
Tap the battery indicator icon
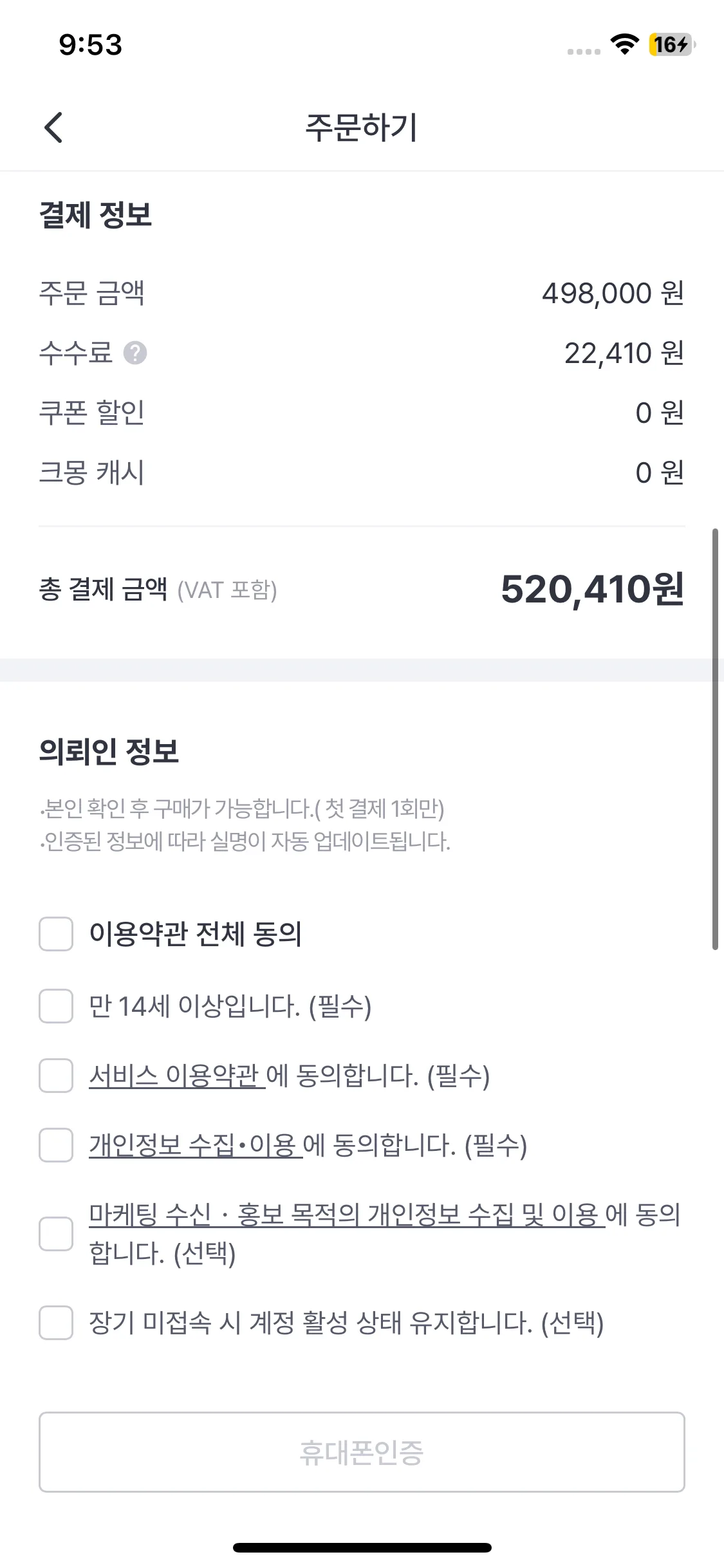coord(671,44)
